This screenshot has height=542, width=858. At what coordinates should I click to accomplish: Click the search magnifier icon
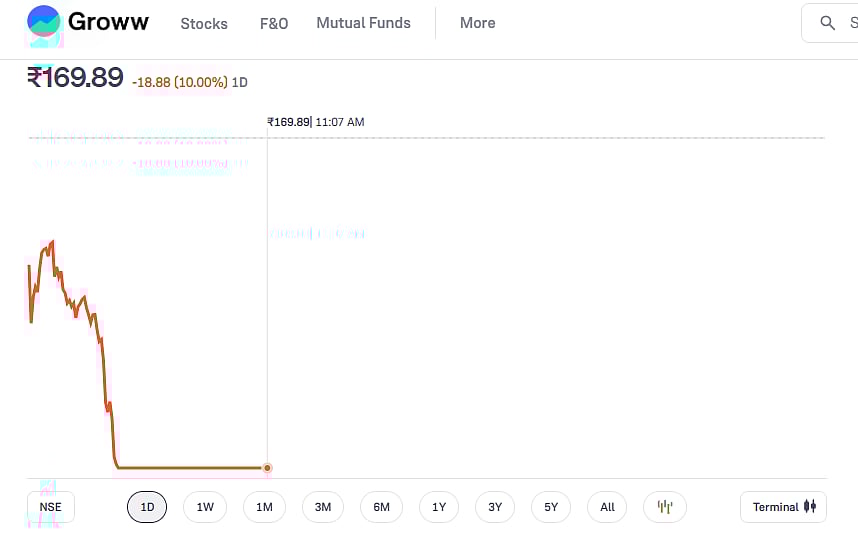coord(827,23)
